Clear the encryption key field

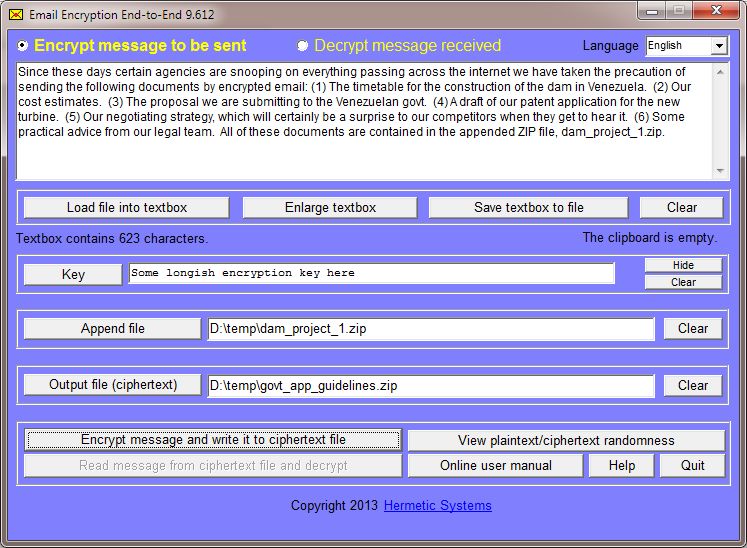(x=683, y=282)
